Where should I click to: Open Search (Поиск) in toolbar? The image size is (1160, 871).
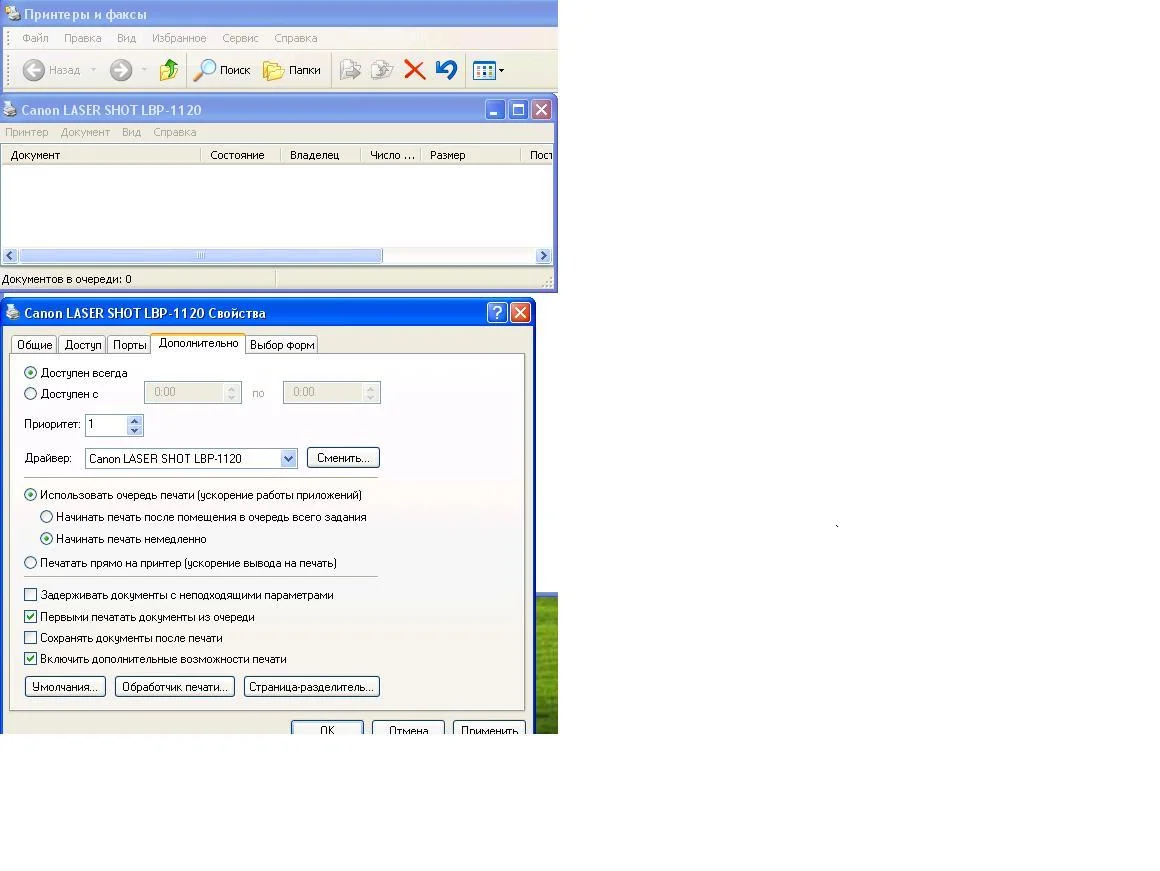(x=222, y=70)
